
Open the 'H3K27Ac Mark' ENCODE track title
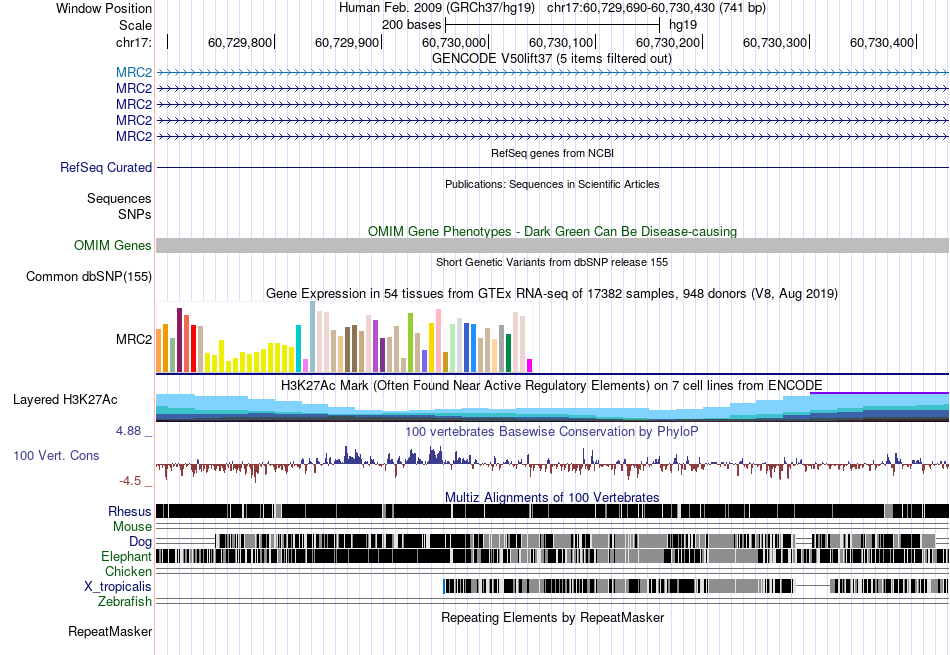coord(552,386)
